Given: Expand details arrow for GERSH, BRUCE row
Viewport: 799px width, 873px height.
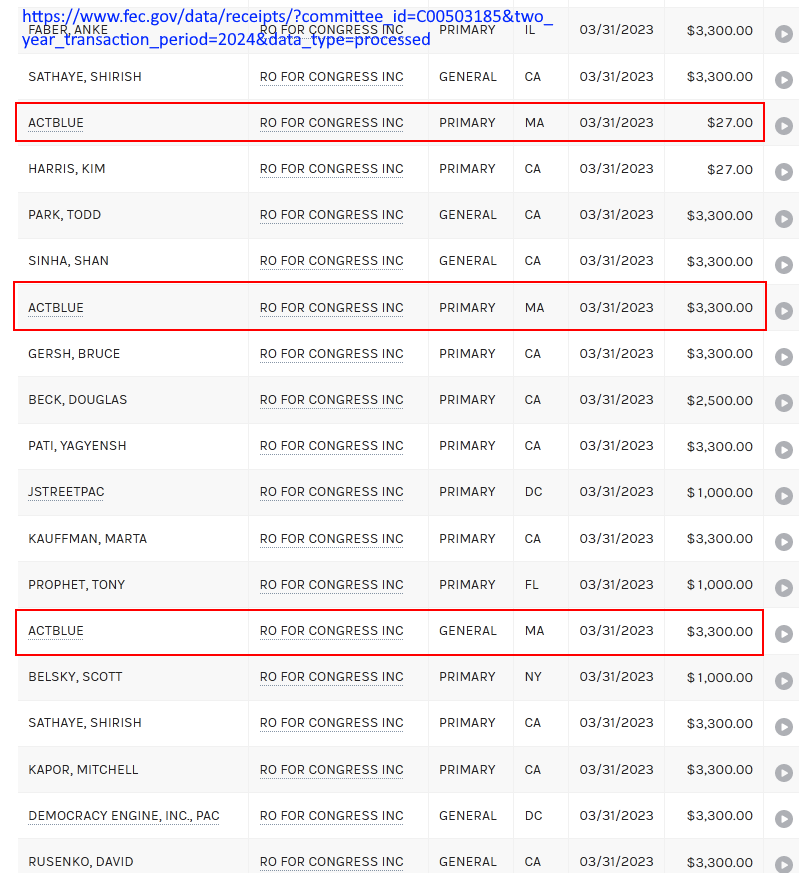Looking at the screenshot, I should [x=783, y=357].
